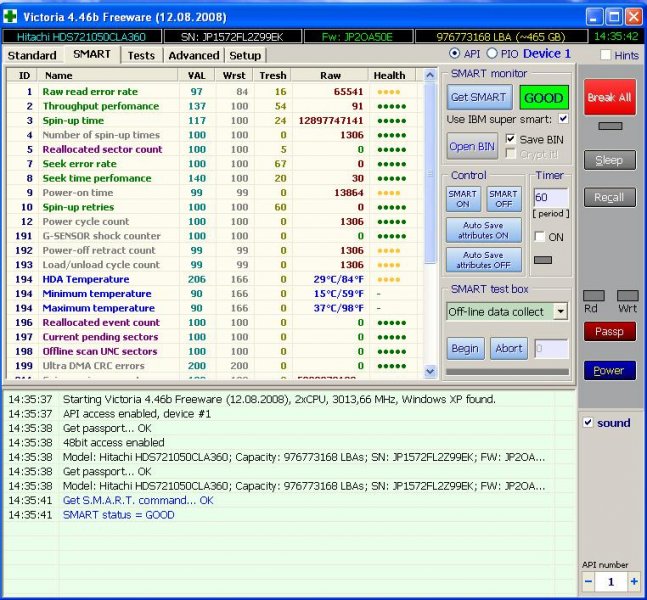The width and height of the screenshot is (647, 600).
Task: Open the Advanced tab
Action: (193, 55)
